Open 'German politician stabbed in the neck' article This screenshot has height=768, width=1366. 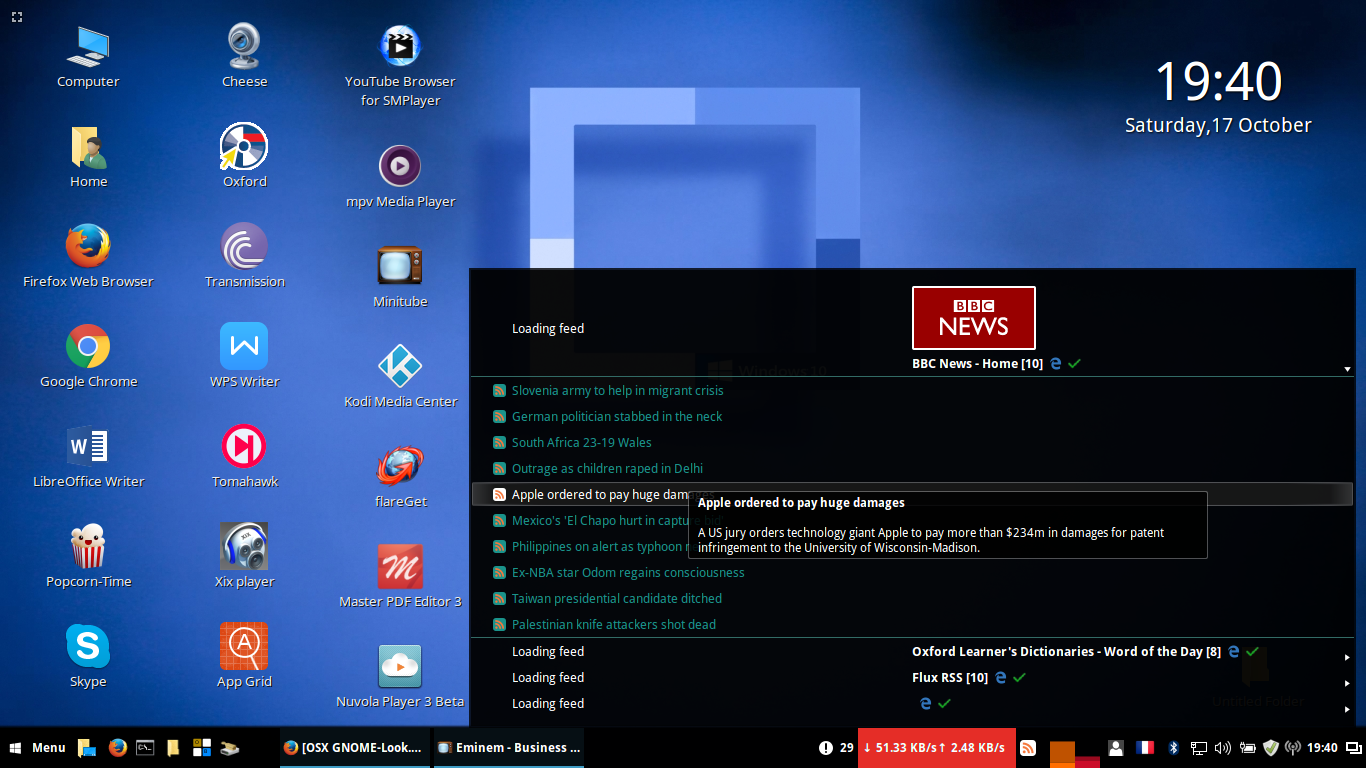coord(617,417)
